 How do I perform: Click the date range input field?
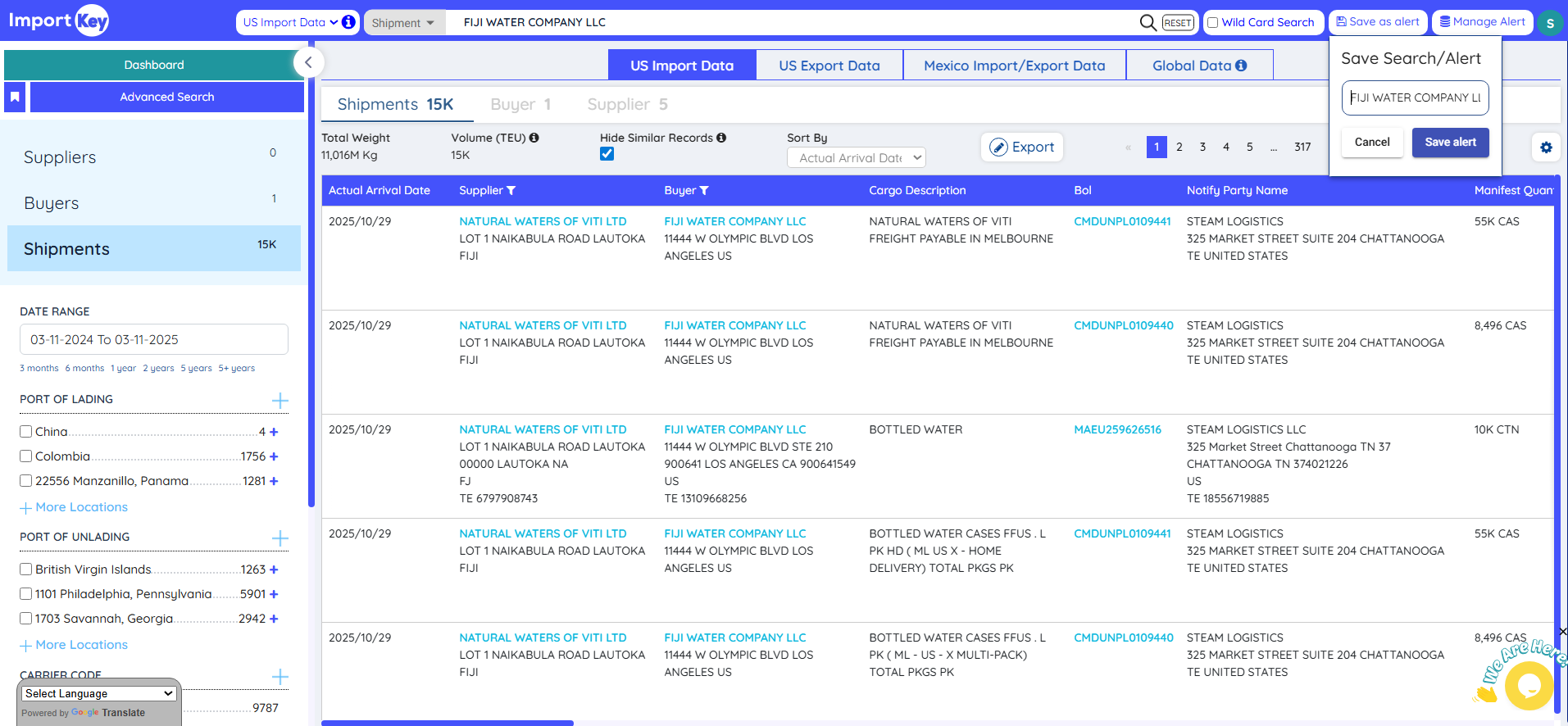pyautogui.click(x=154, y=339)
